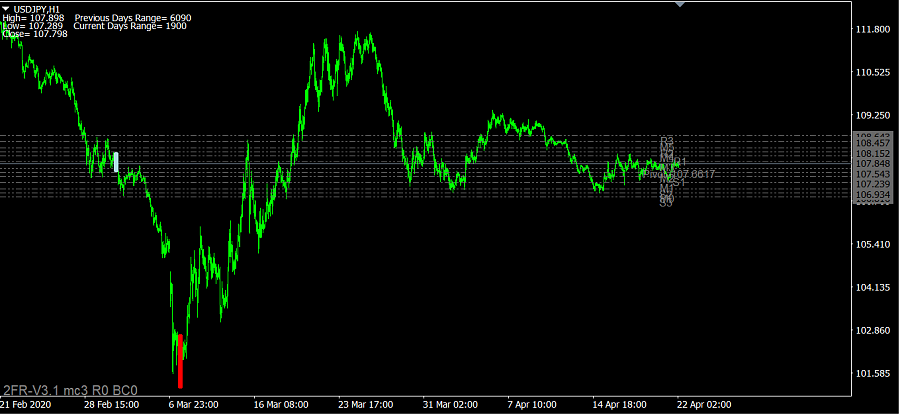900x415 pixels.
Task: Click the 111.800 price on the scale
Action: click(x=874, y=30)
